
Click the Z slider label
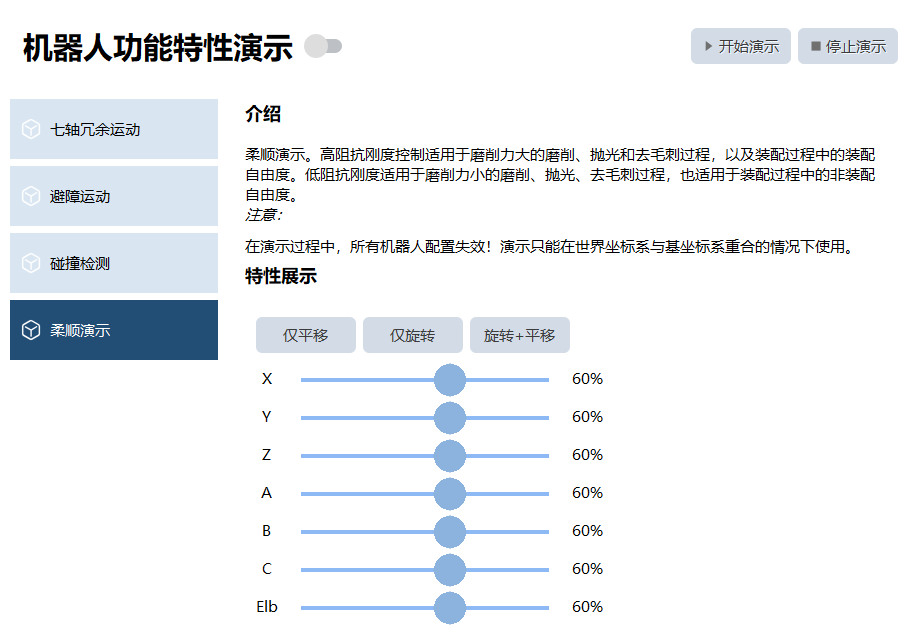(x=266, y=455)
